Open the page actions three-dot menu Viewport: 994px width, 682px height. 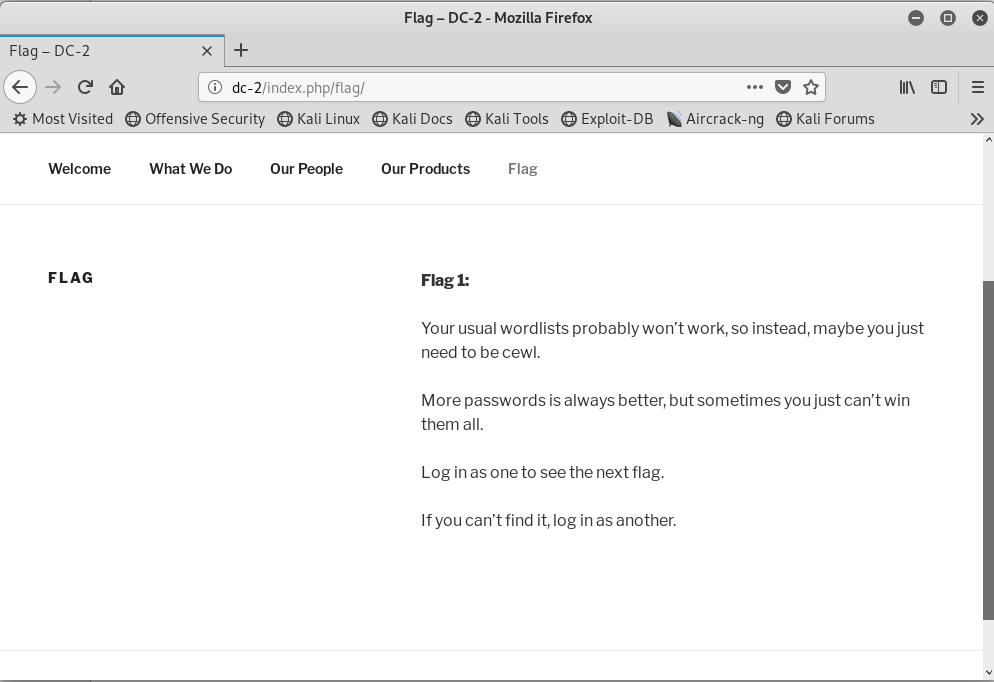coord(754,87)
